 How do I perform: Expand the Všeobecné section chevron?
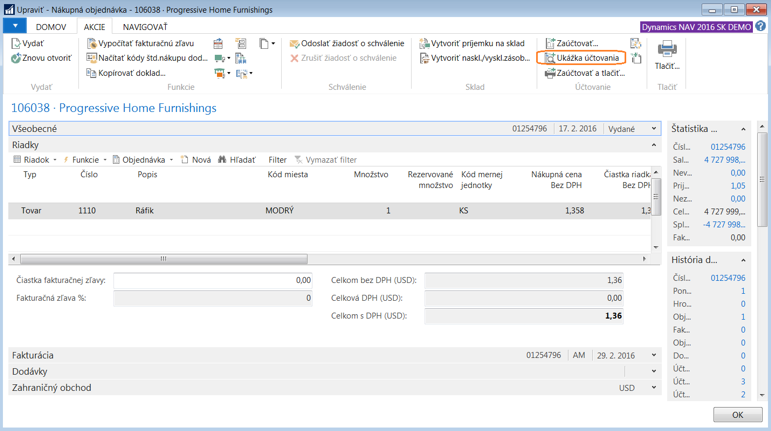pyautogui.click(x=654, y=129)
